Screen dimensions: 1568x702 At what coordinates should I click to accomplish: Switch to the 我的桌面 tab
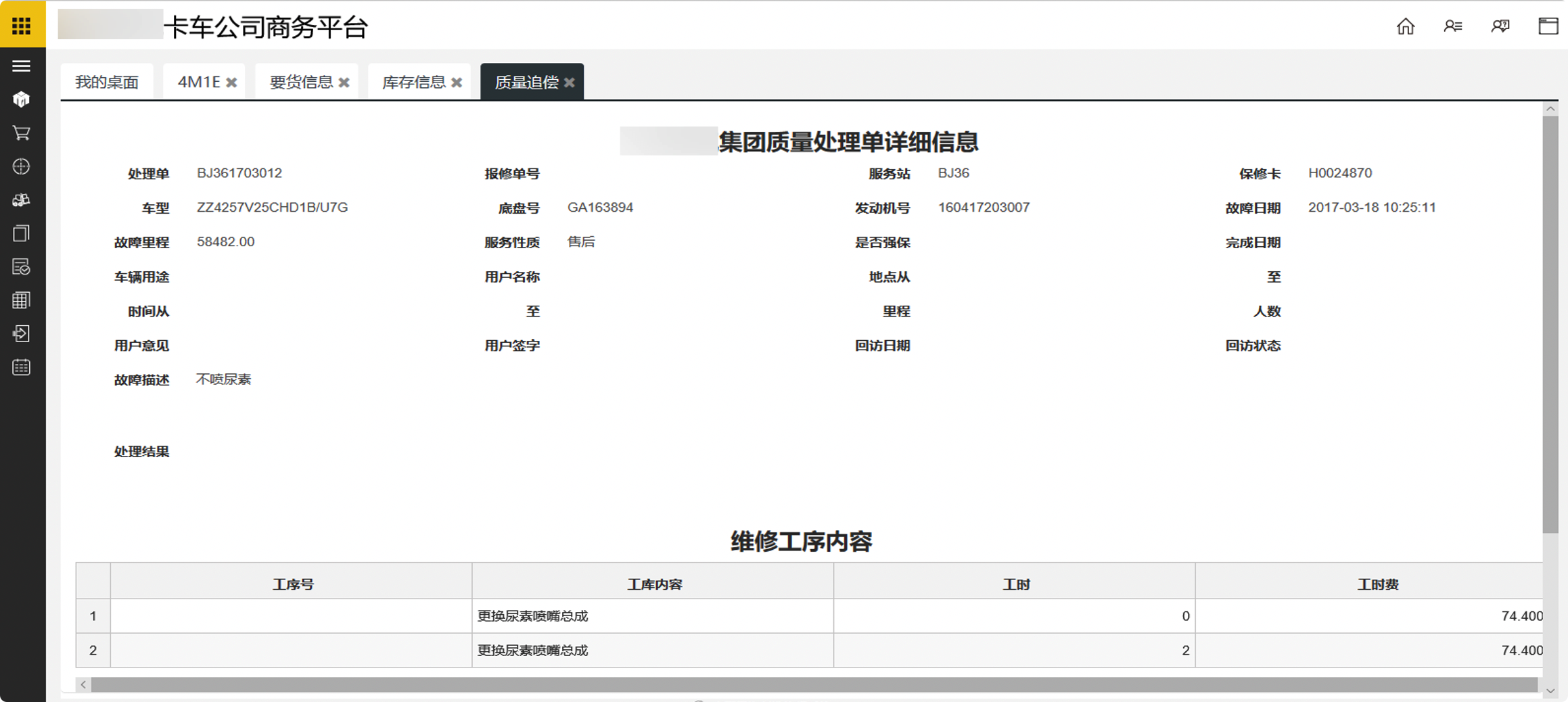pyautogui.click(x=107, y=83)
